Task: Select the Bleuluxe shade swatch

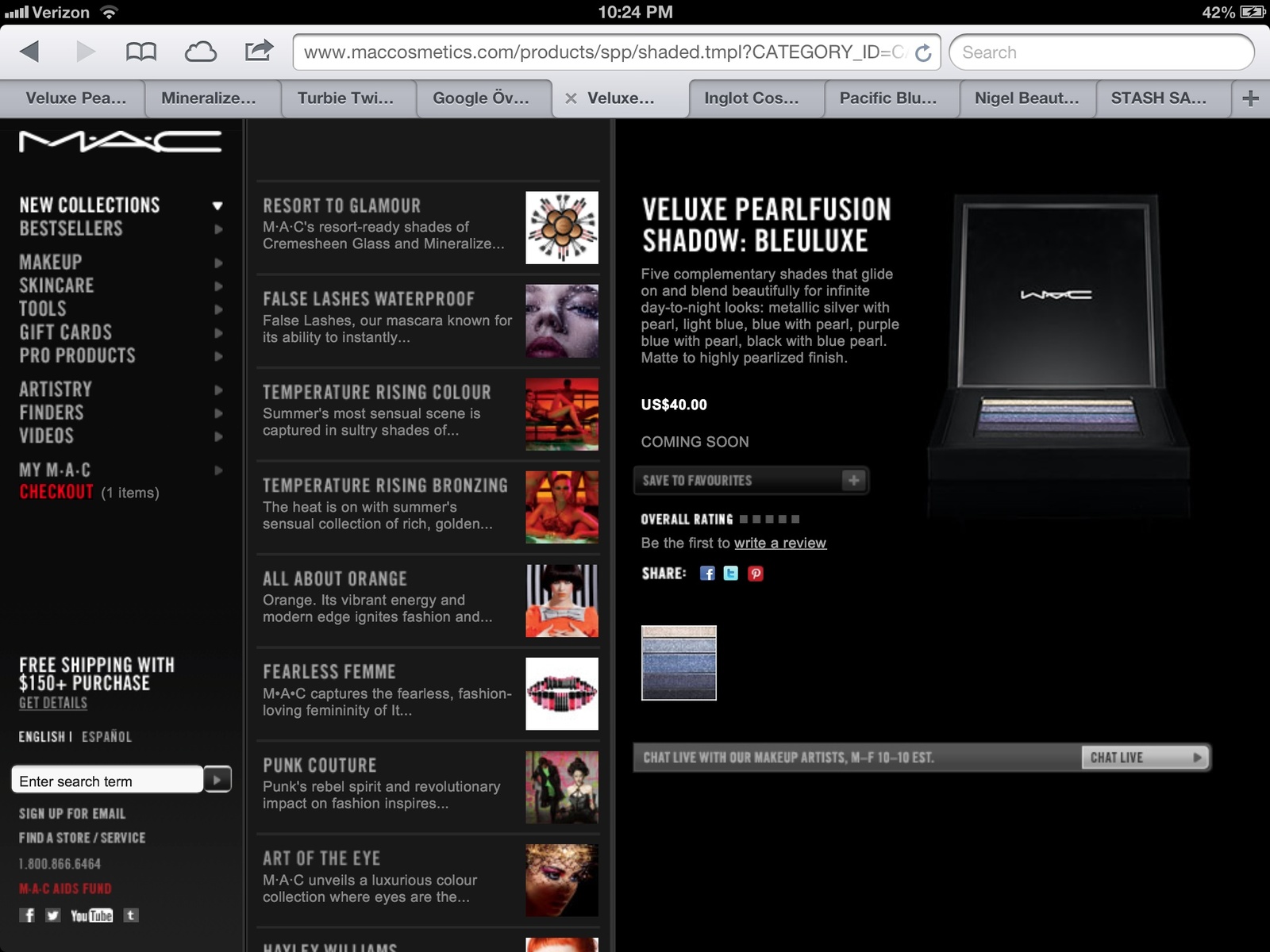Action: (679, 662)
